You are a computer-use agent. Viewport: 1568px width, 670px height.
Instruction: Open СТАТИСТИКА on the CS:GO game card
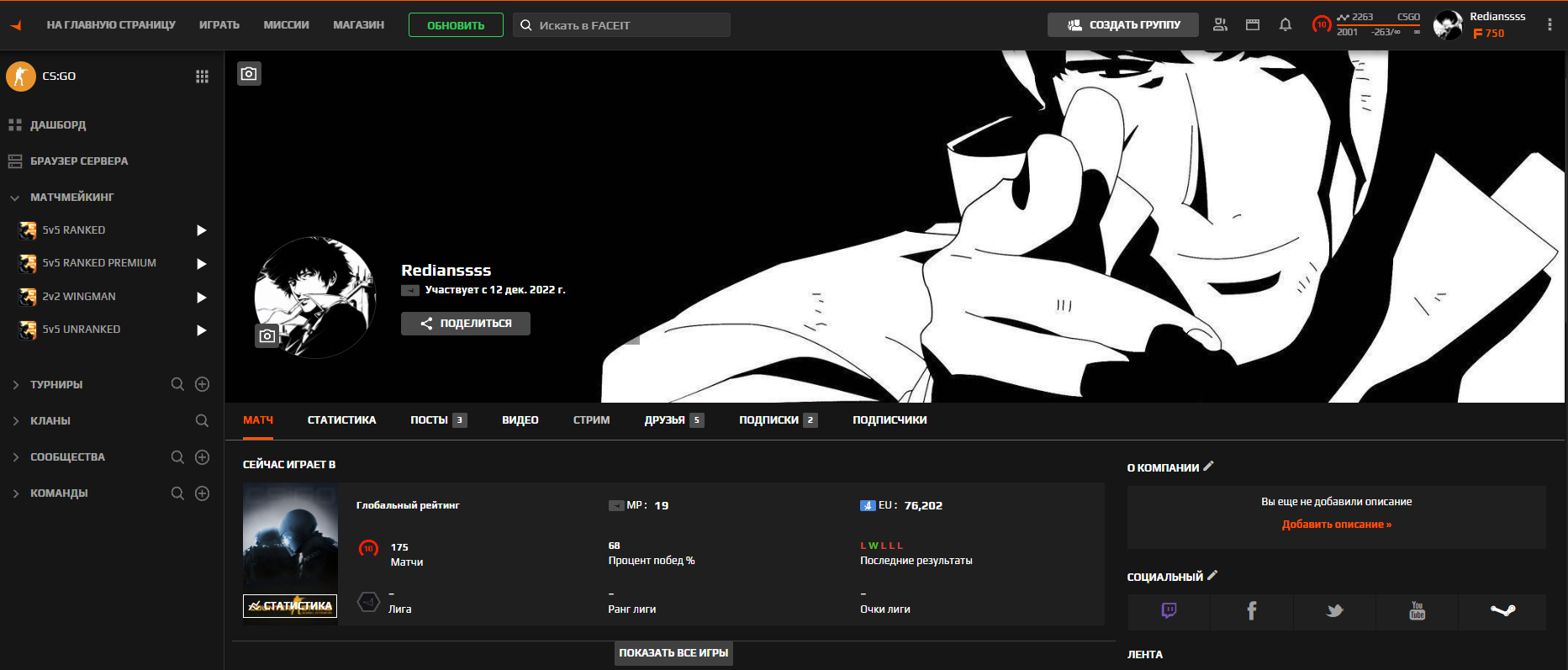(290, 606)
